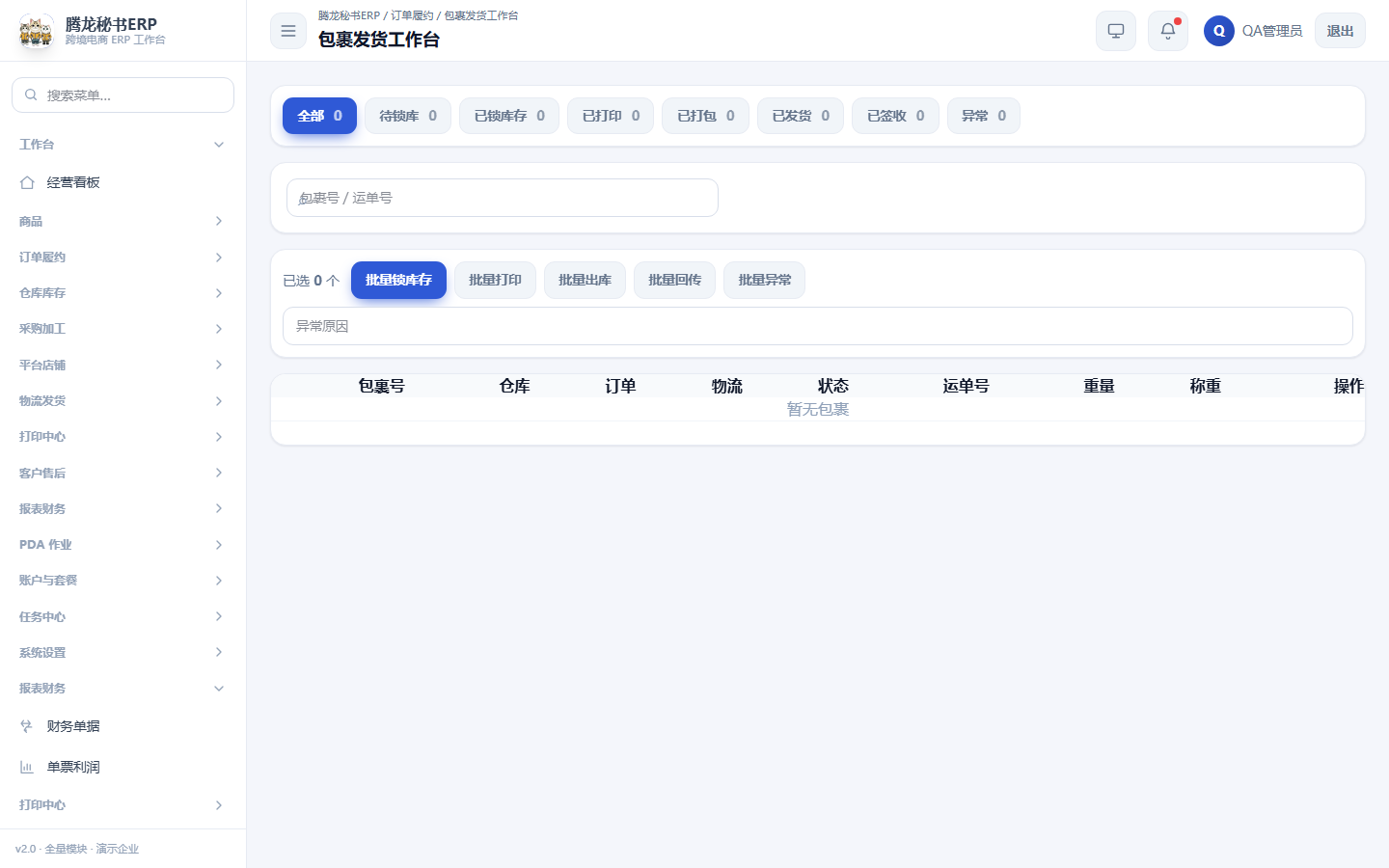Image resolution: width=1389 pixels, height=868 pixels.
Task: Click the 状态 column header
Action: [833, 386]
